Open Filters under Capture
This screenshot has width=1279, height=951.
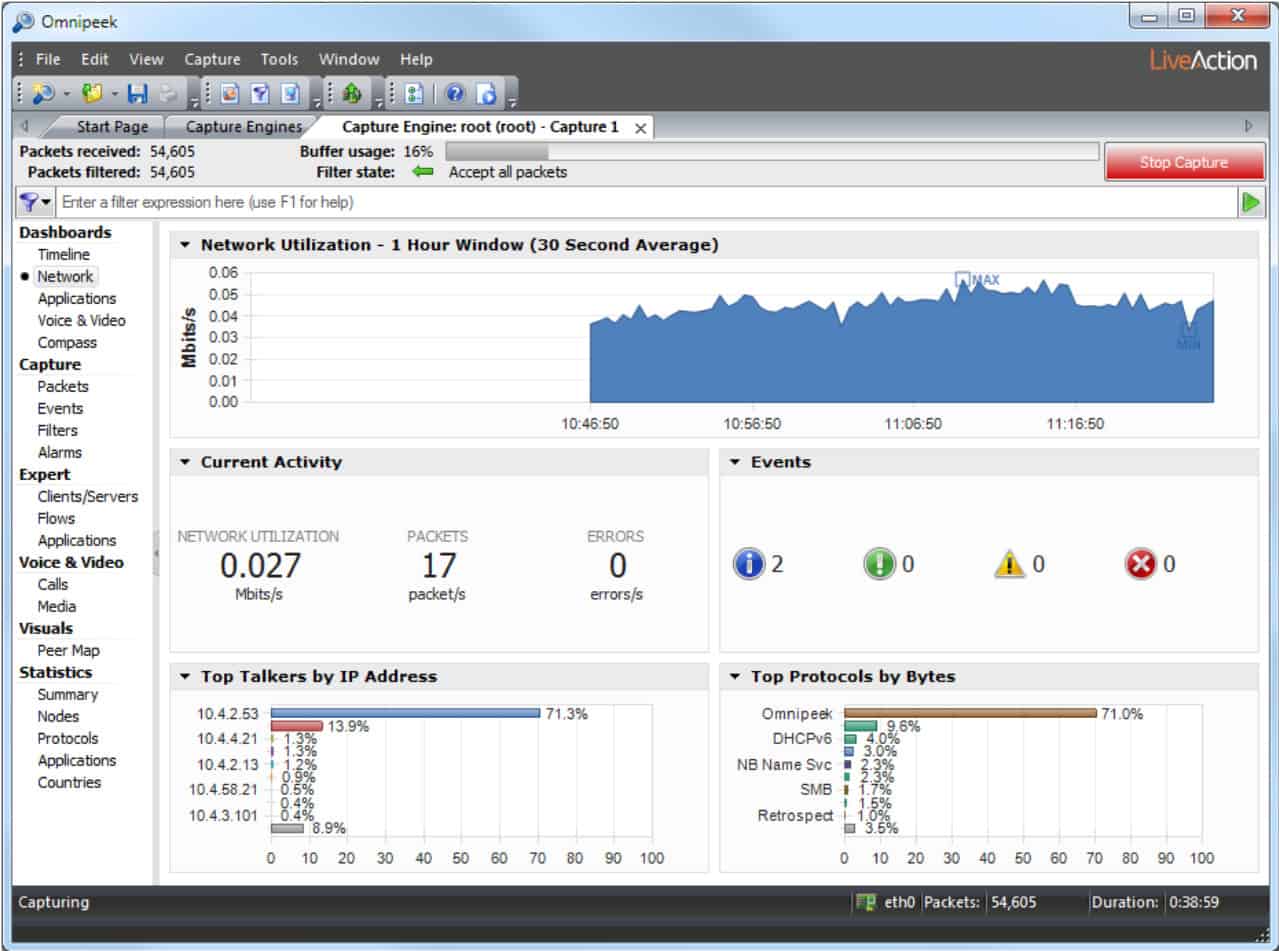pyautogui.click(x=57, y=431)
